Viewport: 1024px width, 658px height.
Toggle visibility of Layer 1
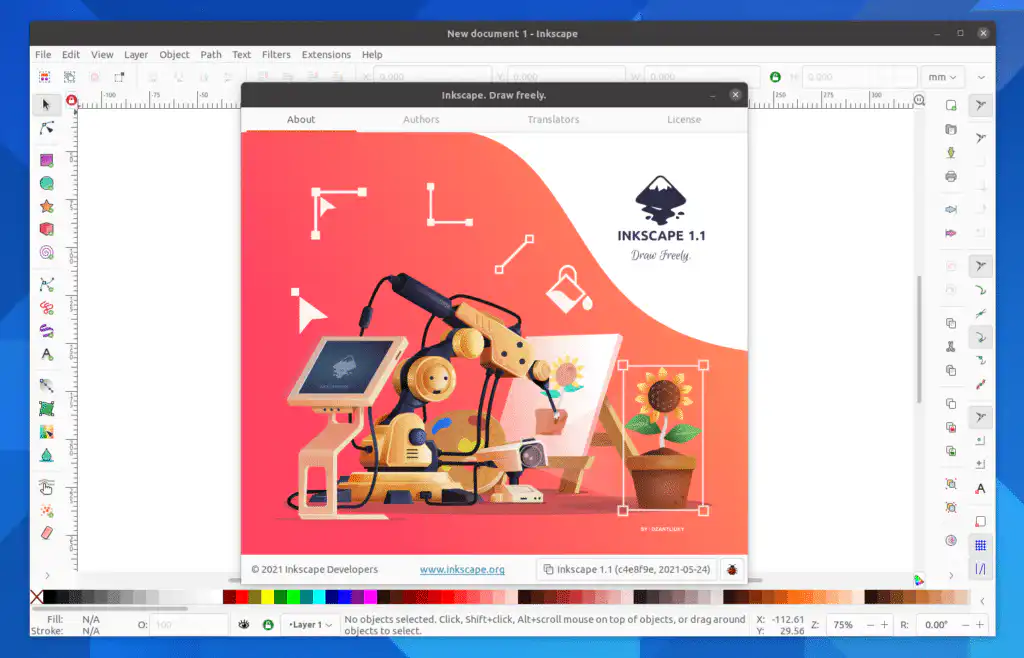tap(243, 624)
